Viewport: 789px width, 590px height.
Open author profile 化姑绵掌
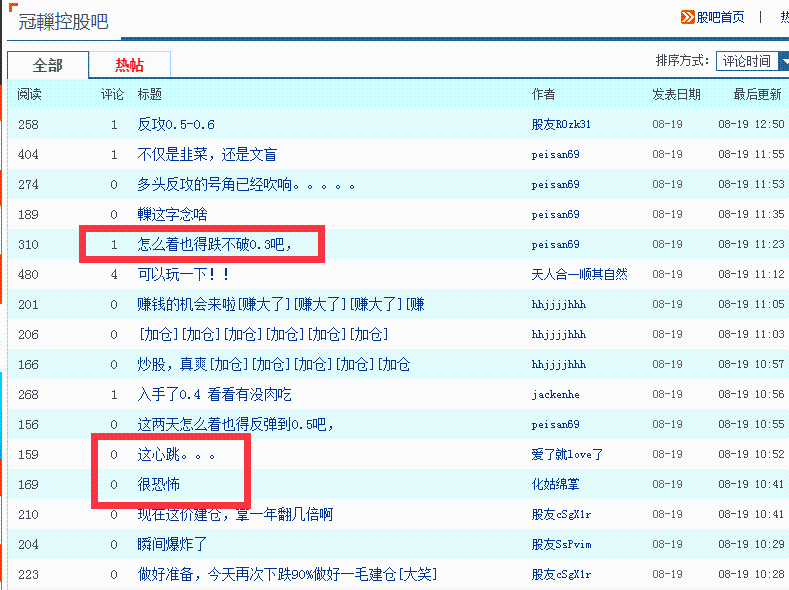coord(556,484)
